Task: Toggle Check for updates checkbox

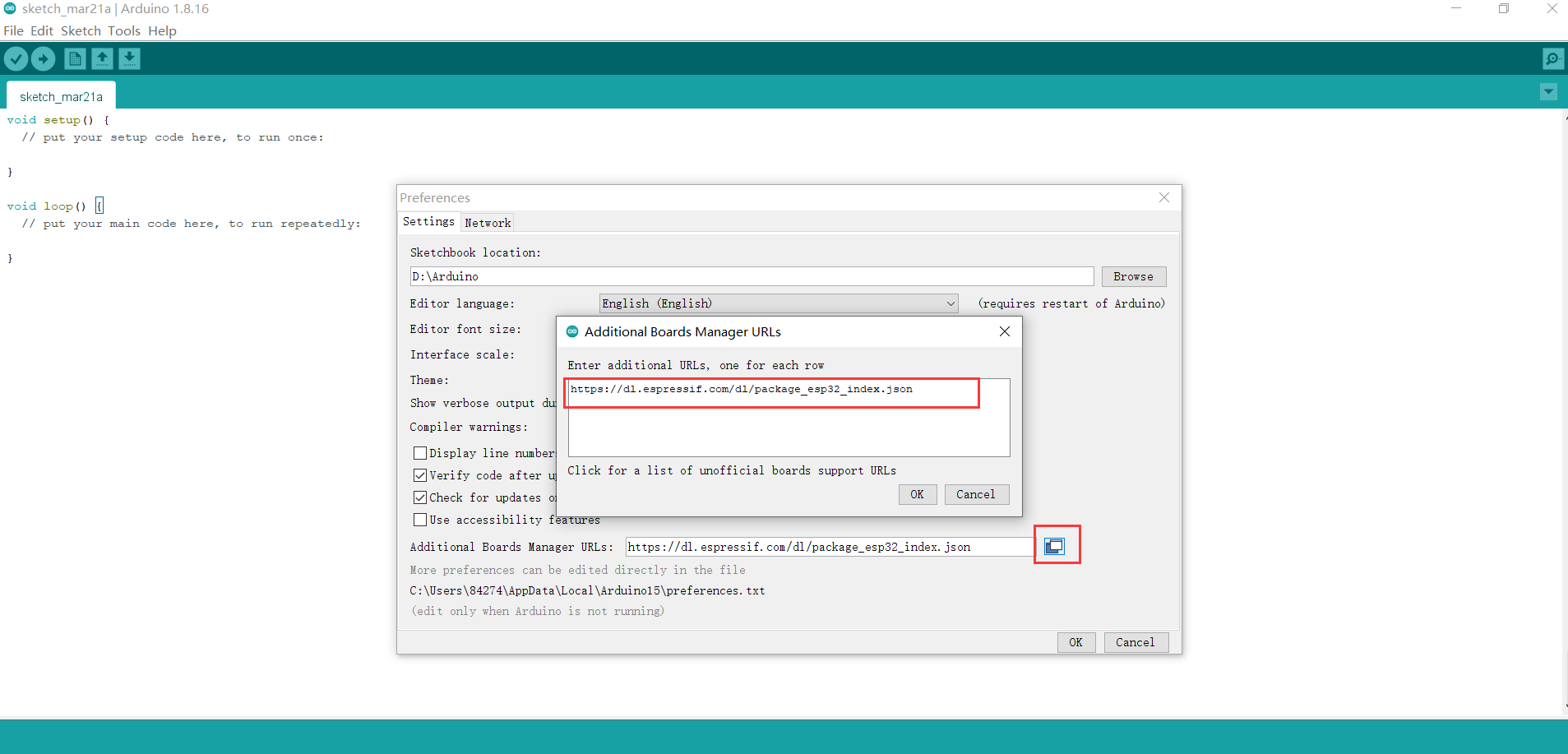Action: pyautogui.click(x=420, y=497)
